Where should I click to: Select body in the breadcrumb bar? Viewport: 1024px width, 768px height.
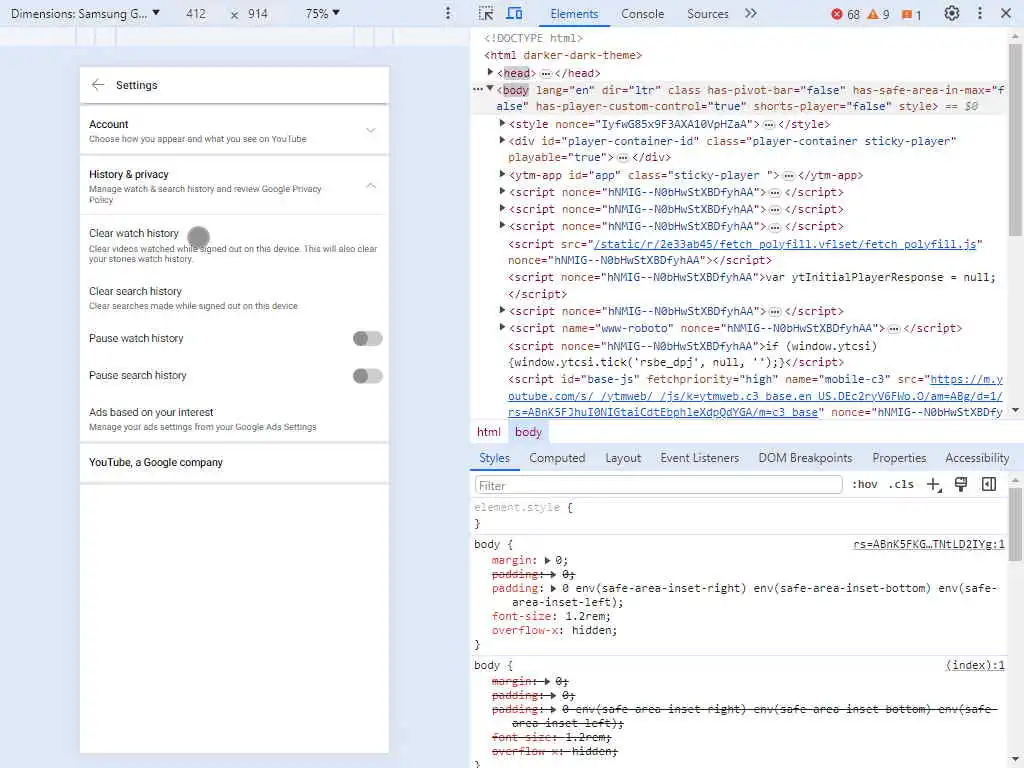528,432
